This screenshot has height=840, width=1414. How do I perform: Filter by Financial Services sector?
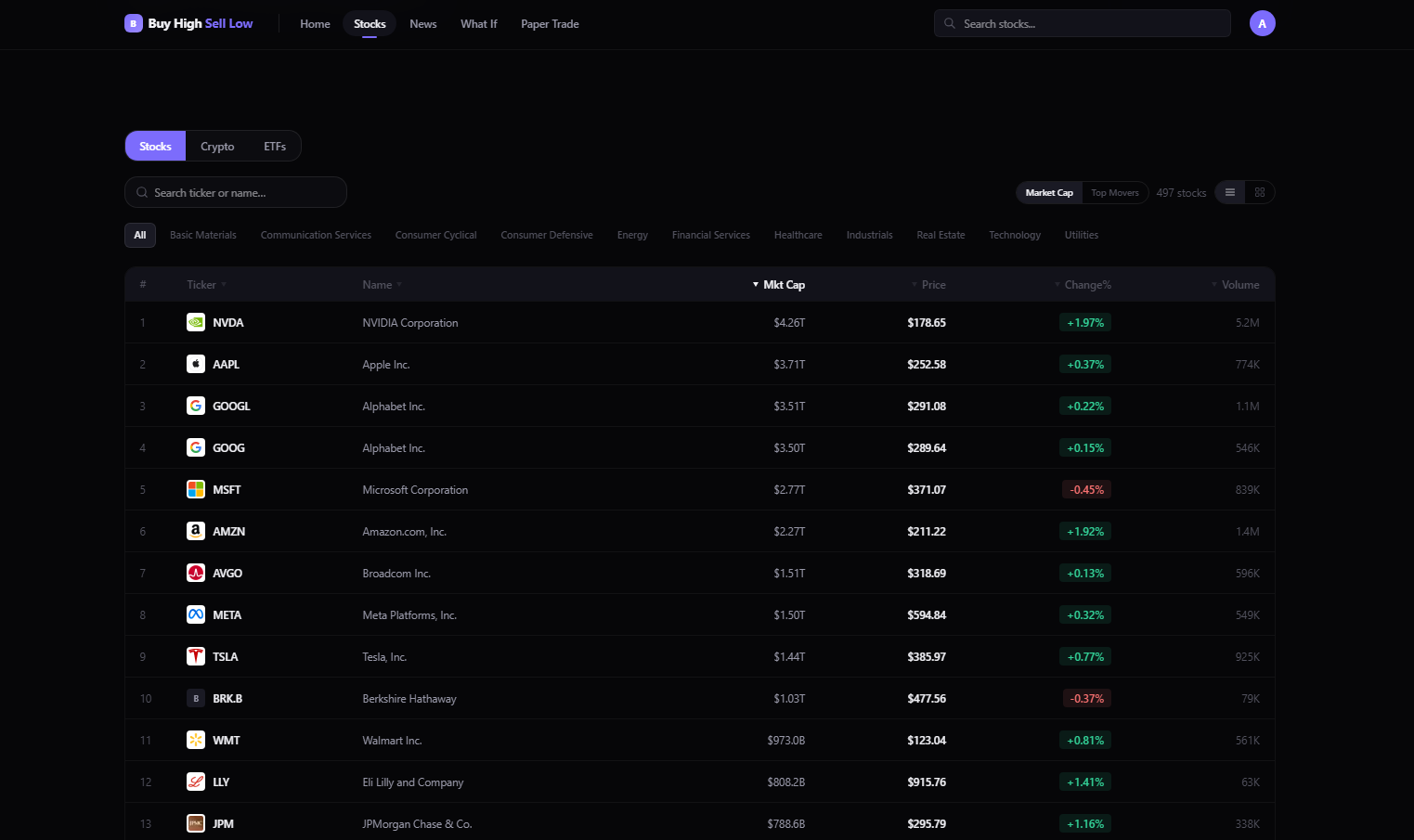click(x=711, y=235)
